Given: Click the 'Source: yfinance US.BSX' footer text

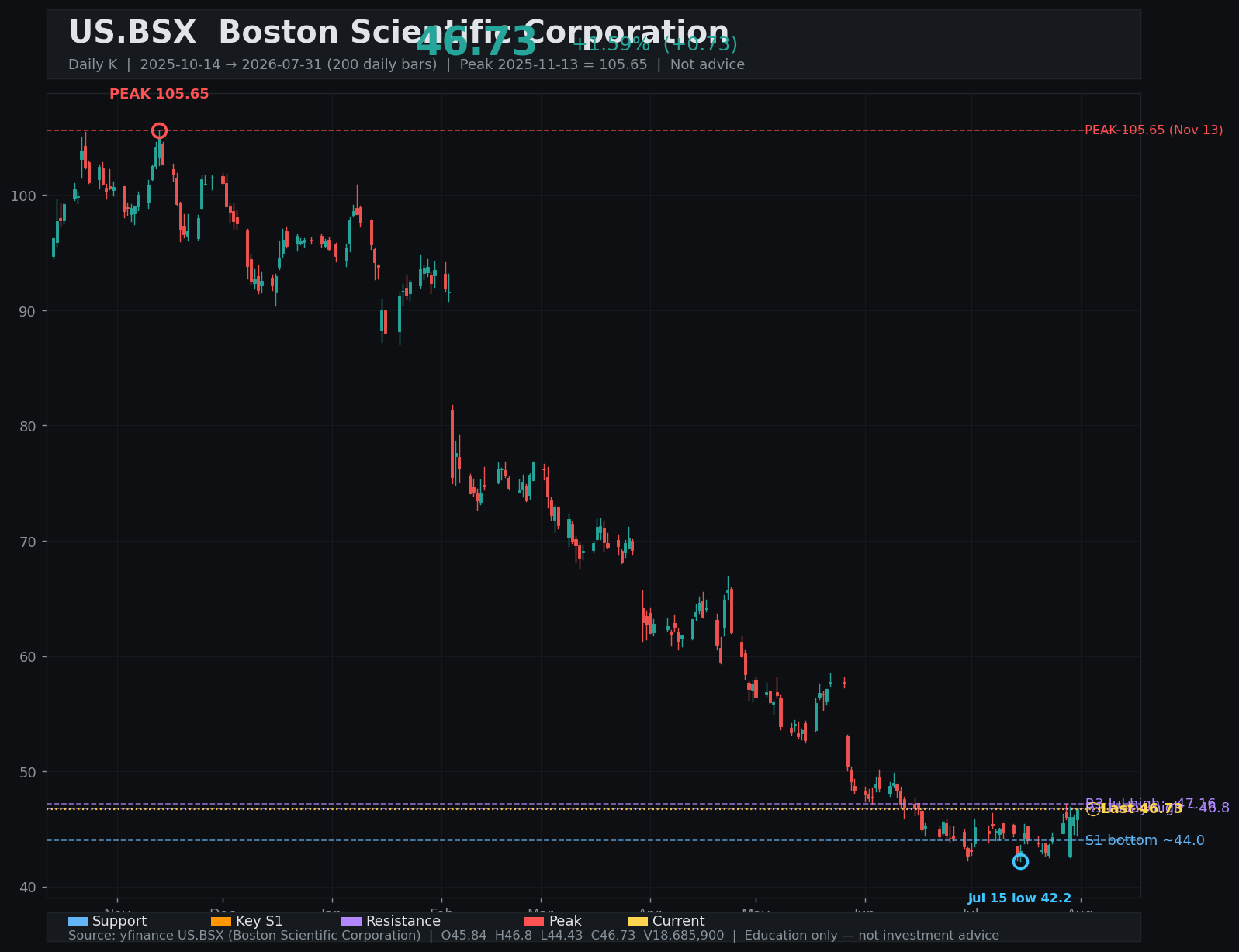Looking at the screenshot, I should click(x=534, y=936).
